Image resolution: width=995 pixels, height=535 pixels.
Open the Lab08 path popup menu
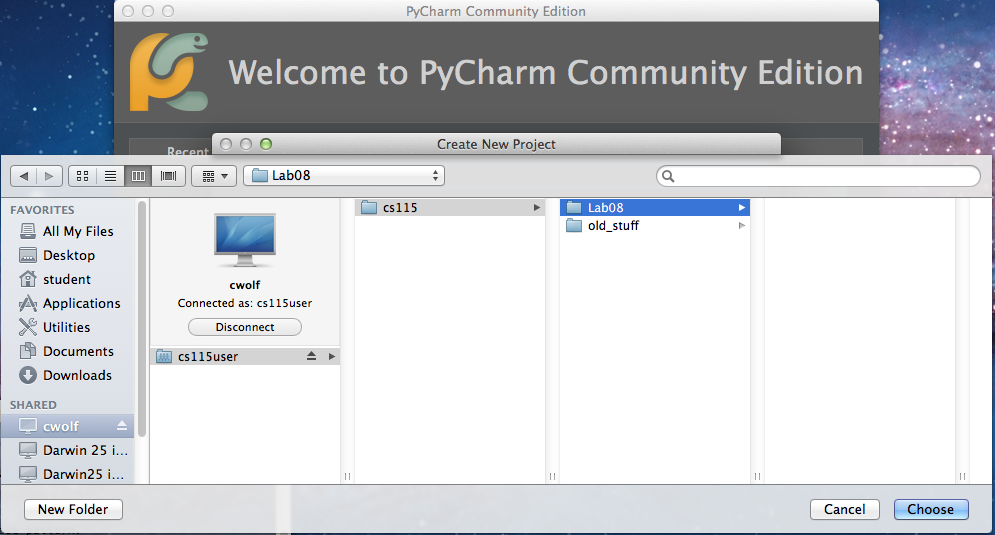point(343,176)
